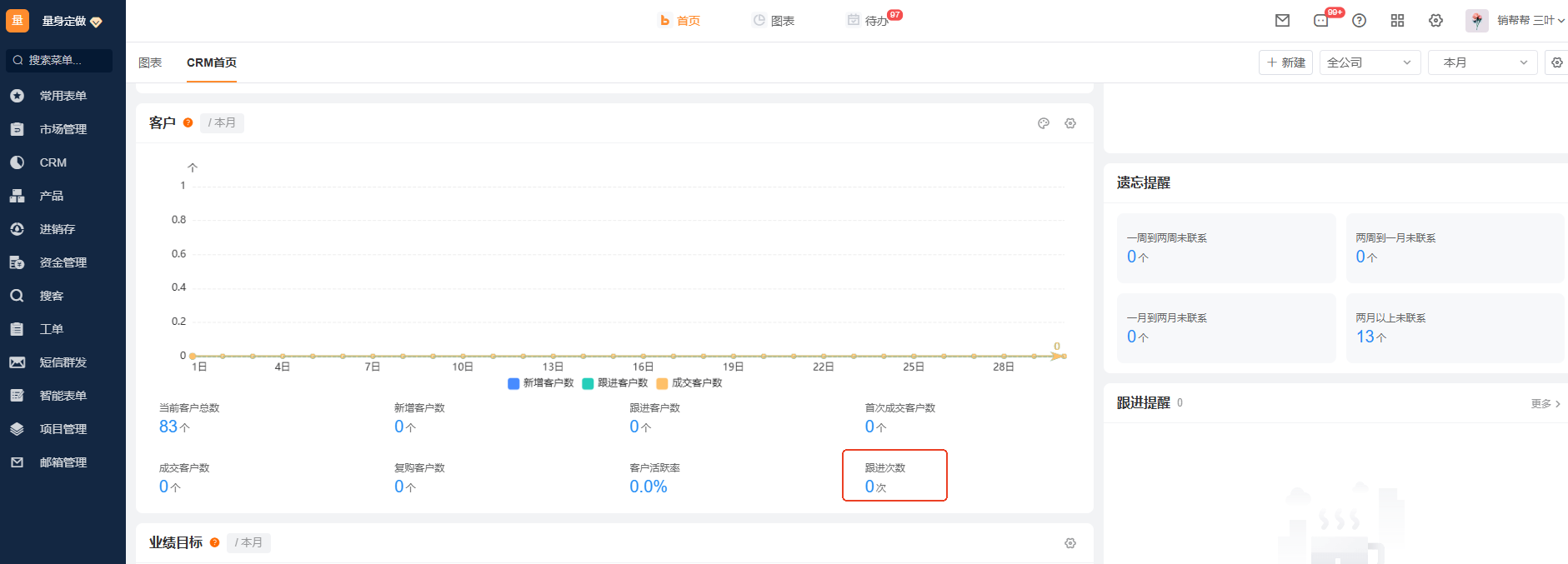Click 更多 link in 跟进提醒
Viewport: 1568px width, 564px height.
click(1545, 403)
